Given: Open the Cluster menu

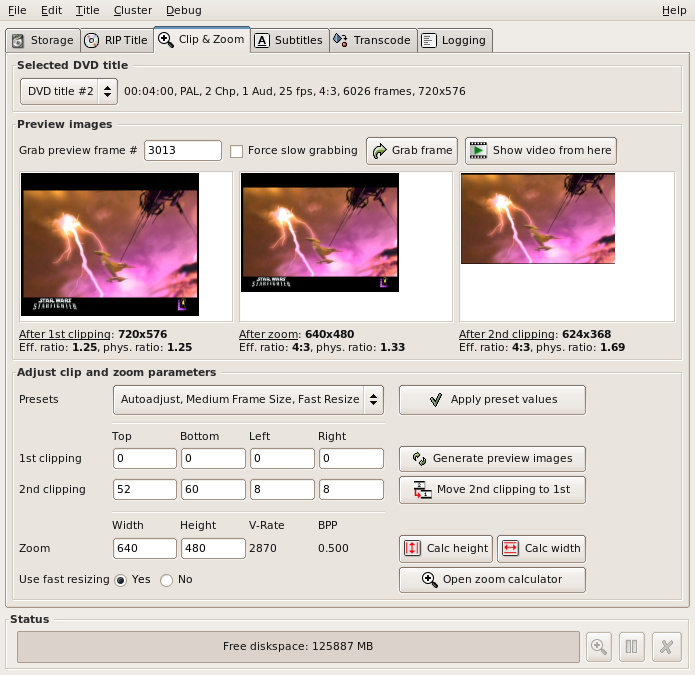Looking at the screenshot, I should [x=133, y=10].
